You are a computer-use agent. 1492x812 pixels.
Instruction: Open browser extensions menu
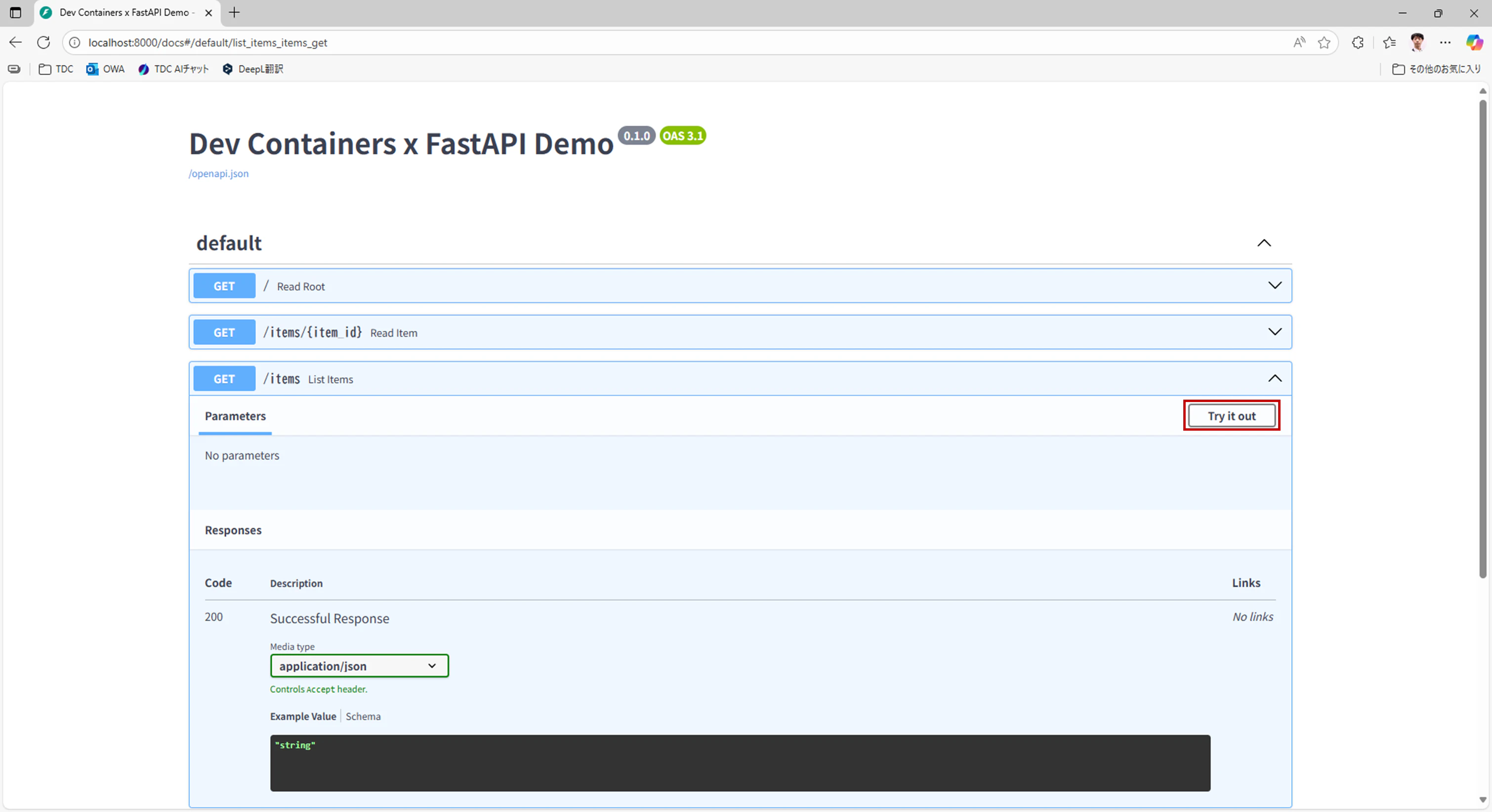[1358, 42]
